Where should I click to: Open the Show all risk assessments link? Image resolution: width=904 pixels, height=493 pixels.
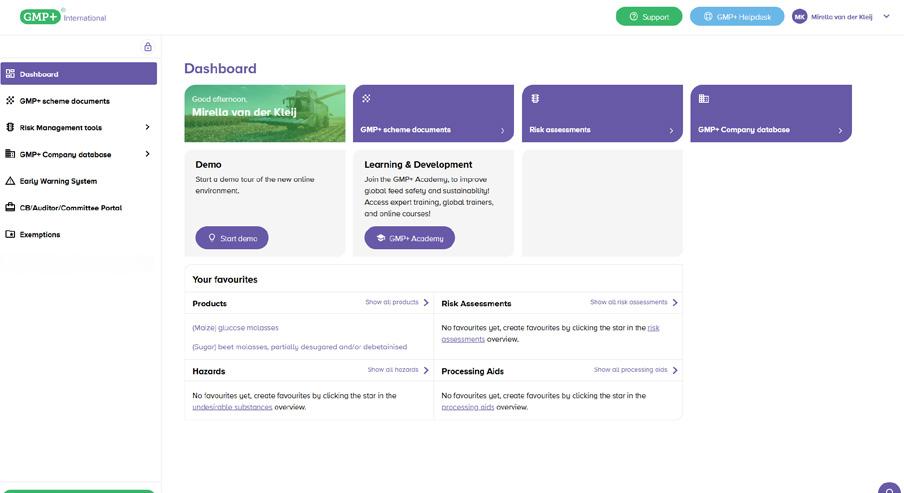(x=628, y=302)
